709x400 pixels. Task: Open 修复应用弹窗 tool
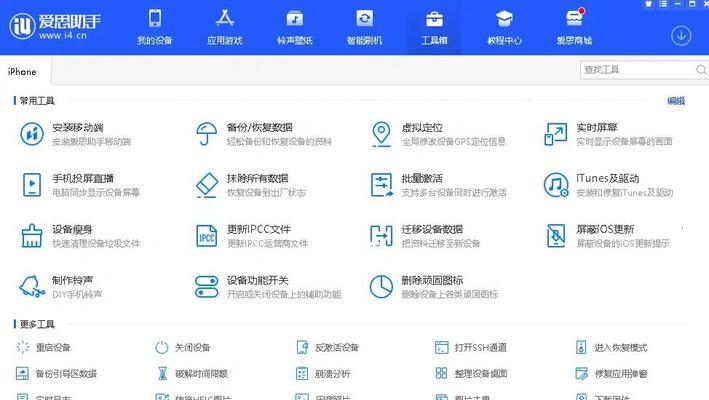pos(611,374)
